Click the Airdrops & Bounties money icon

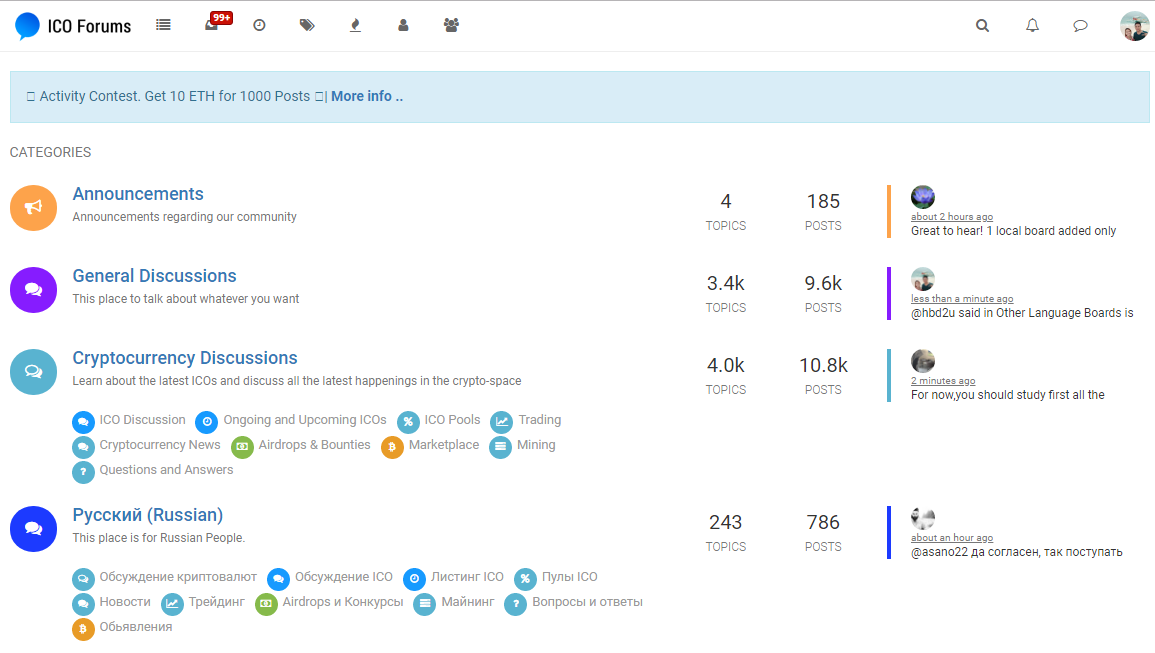(242, 447)
